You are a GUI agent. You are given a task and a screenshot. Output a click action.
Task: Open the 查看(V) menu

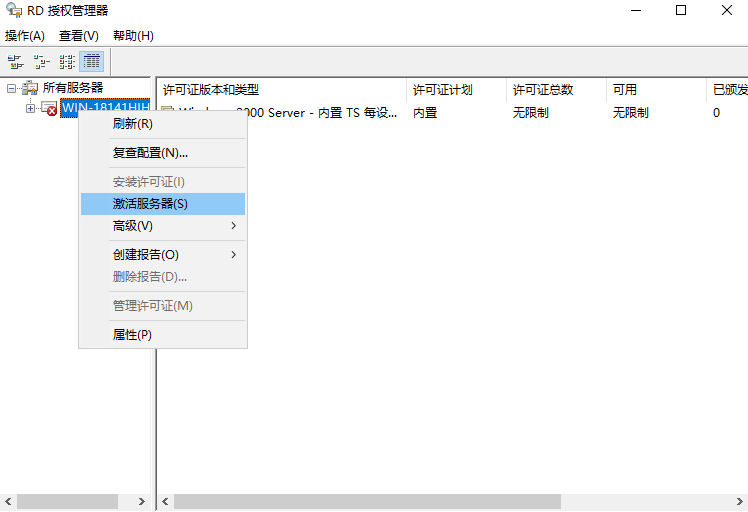tap(79, 36)
